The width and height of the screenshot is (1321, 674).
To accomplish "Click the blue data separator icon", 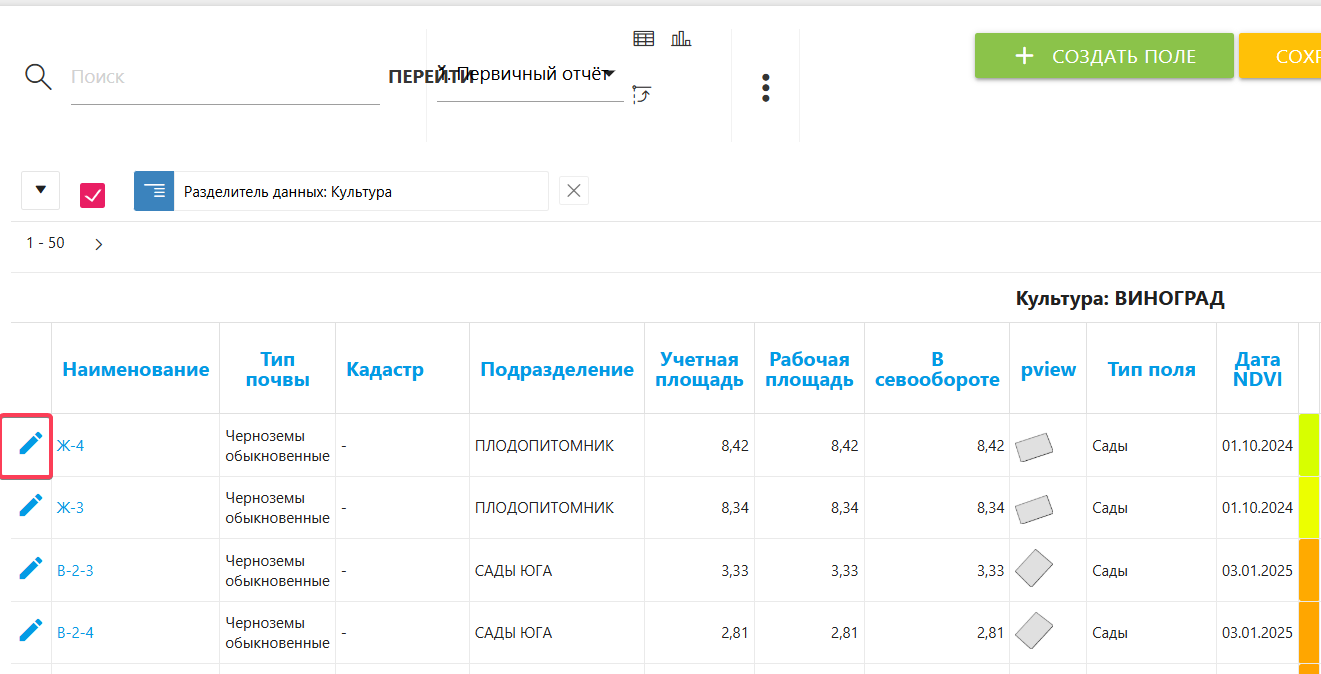I will pyautogui.click(x=154, y=191).
